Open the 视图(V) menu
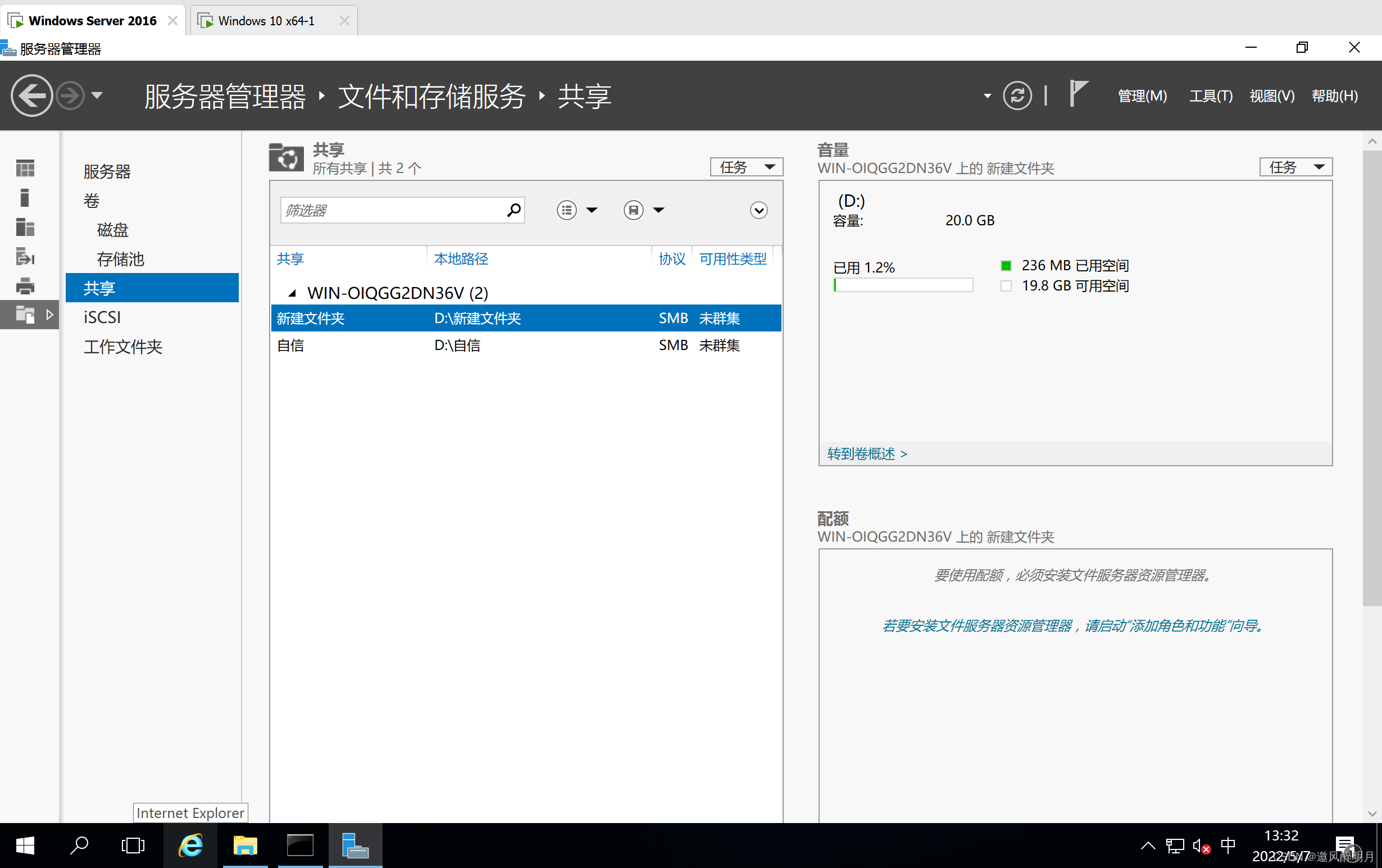The height and width of the screenshot is (868, 1382). click(x=1272, y=96)
